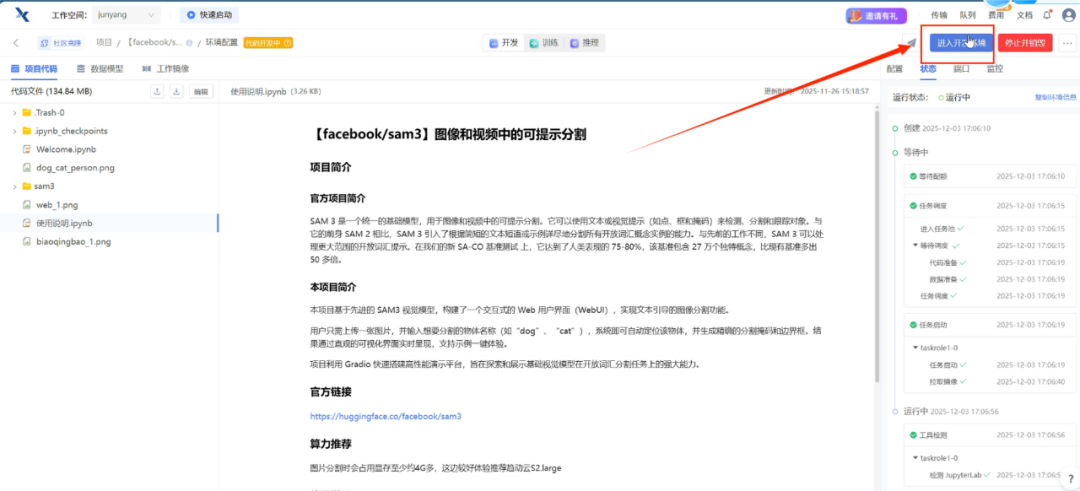This screenshot has height=491, width=1080.
Task: Click the platform X logo
Action: pyautogui.click(x=22, y=14)
